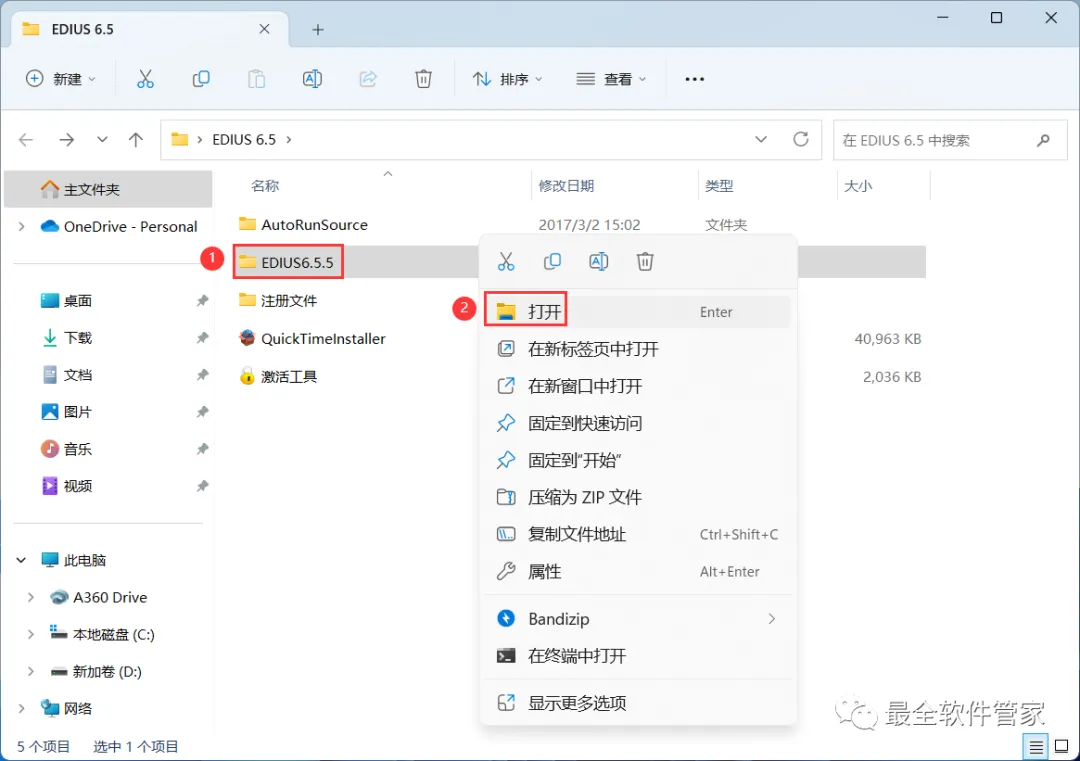Screen dimensions: 1080x761
Task: Open the 新建 dropdown
Action: (61, 79)
